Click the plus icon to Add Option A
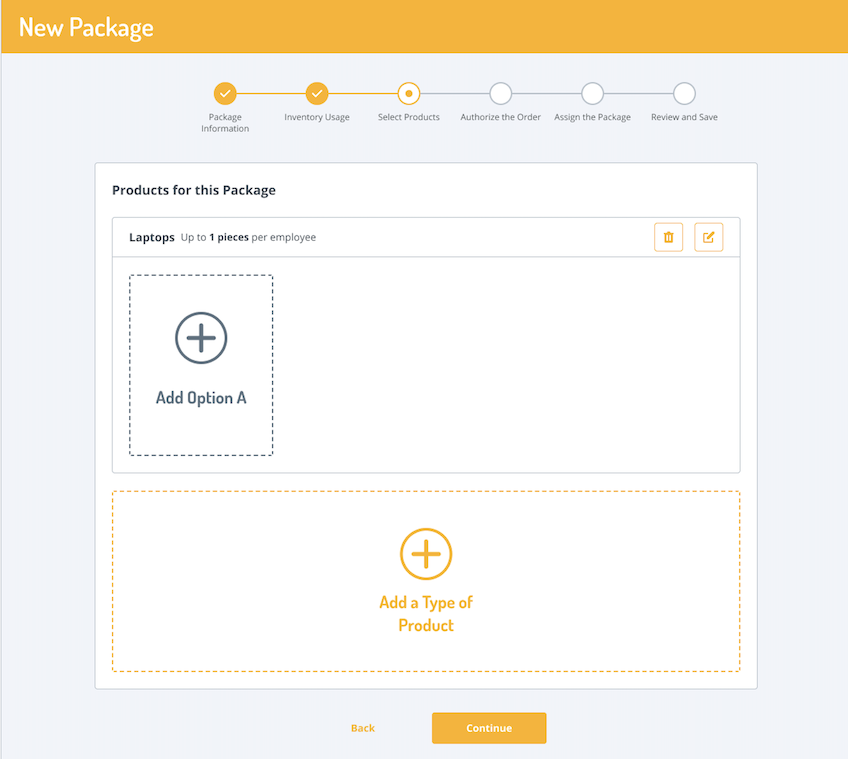Viewport: 848px width, 759px height. [201, 338]
